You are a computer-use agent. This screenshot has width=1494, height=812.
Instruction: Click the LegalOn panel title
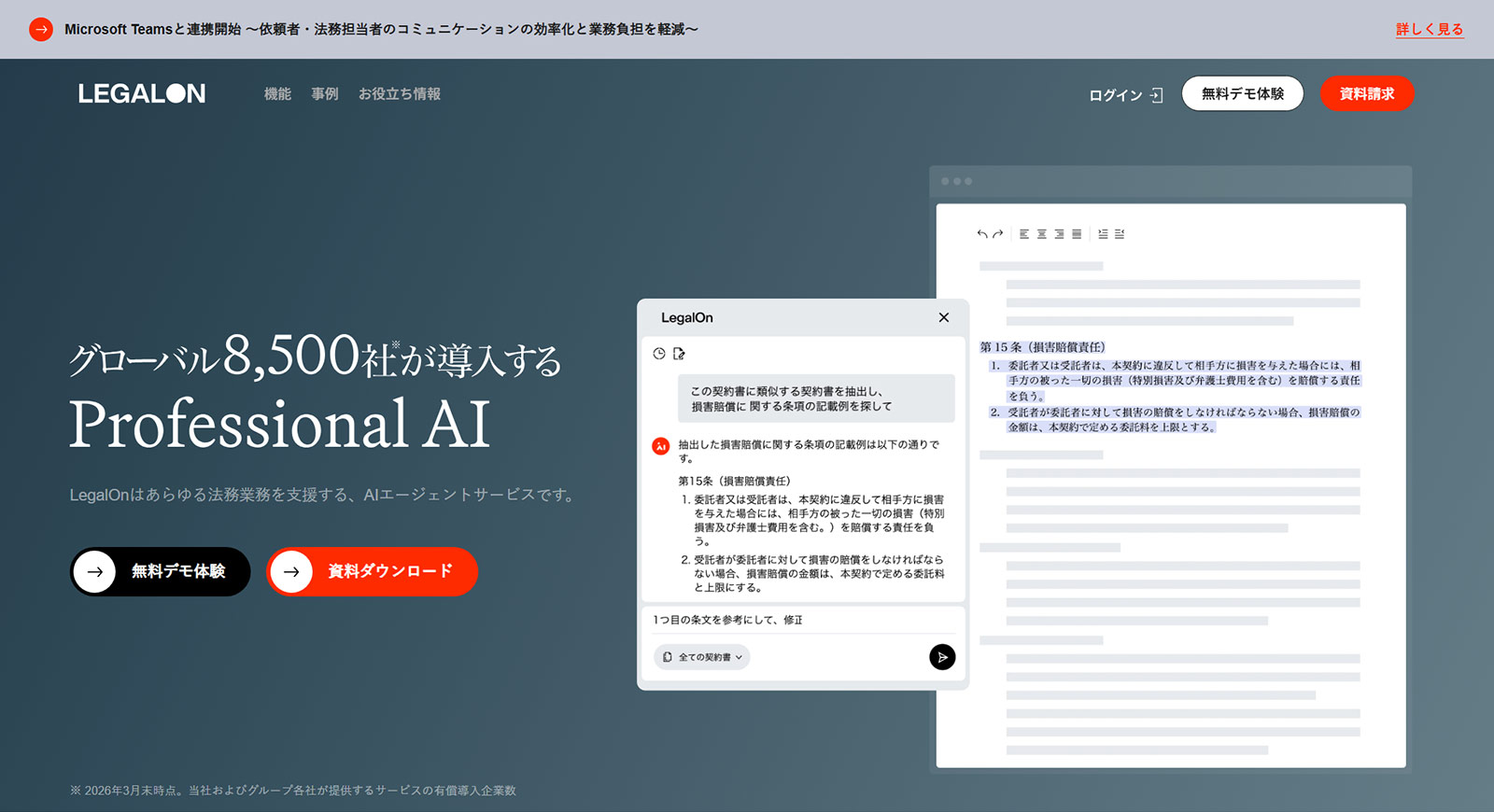point(687,317)
